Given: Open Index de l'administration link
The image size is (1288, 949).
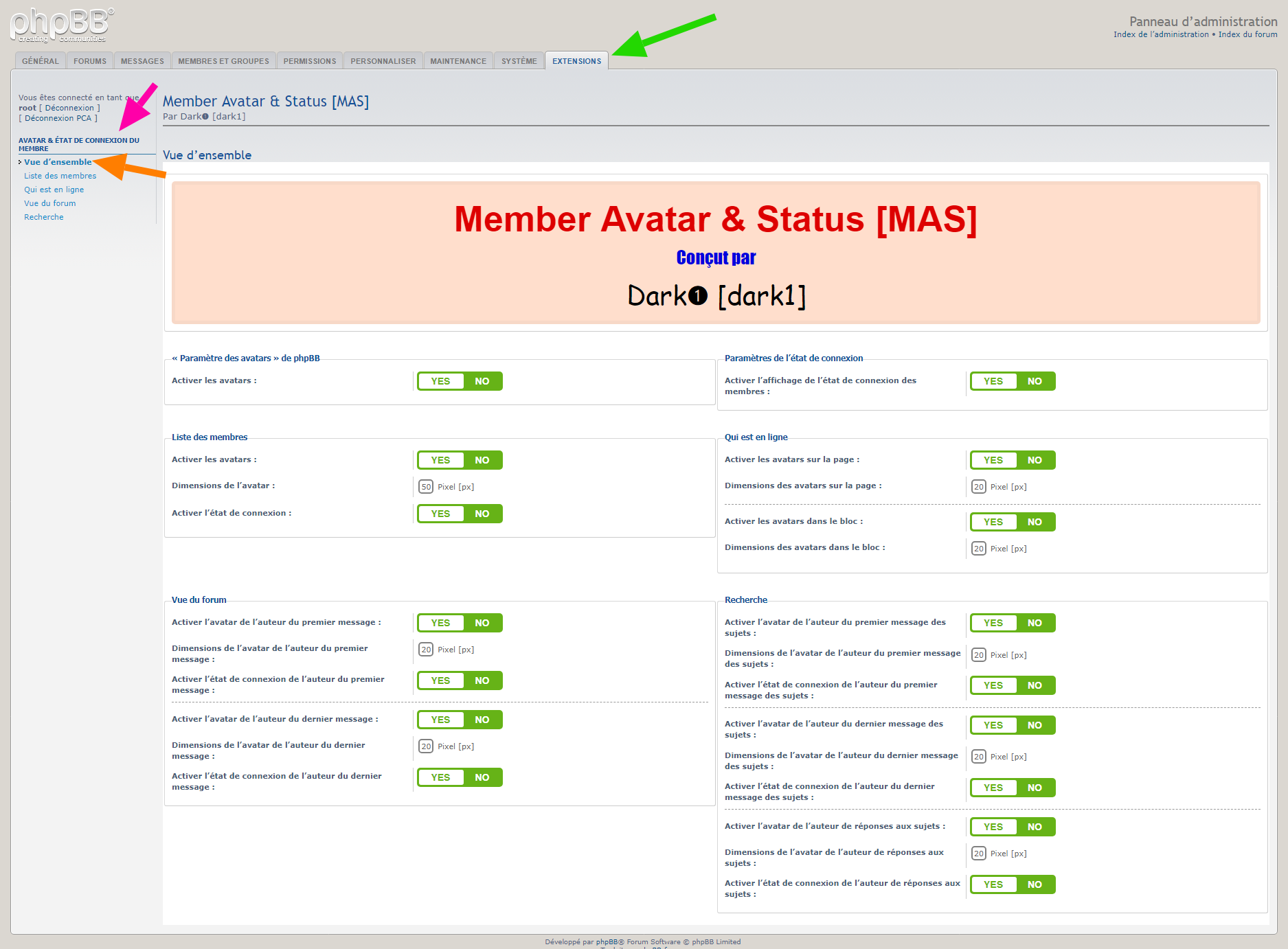Looking at the screenshot, I should pyautogui.click(x=1161, y=34).
